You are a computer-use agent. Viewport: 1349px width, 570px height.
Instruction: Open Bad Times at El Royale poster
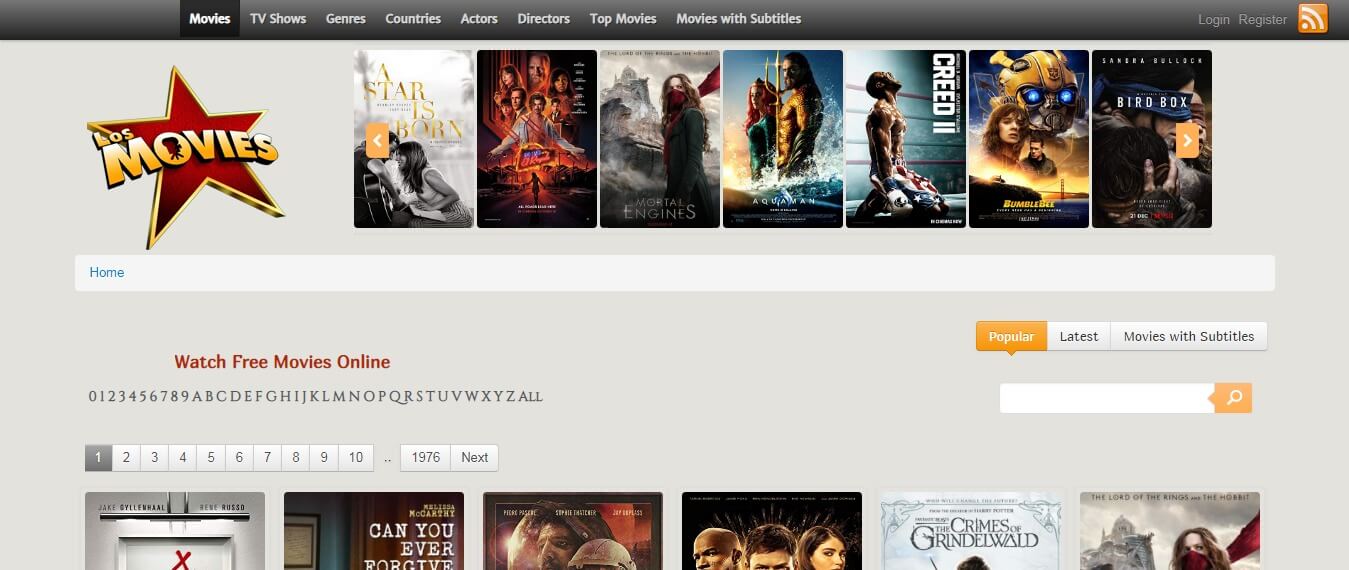(x=537, y=139)
